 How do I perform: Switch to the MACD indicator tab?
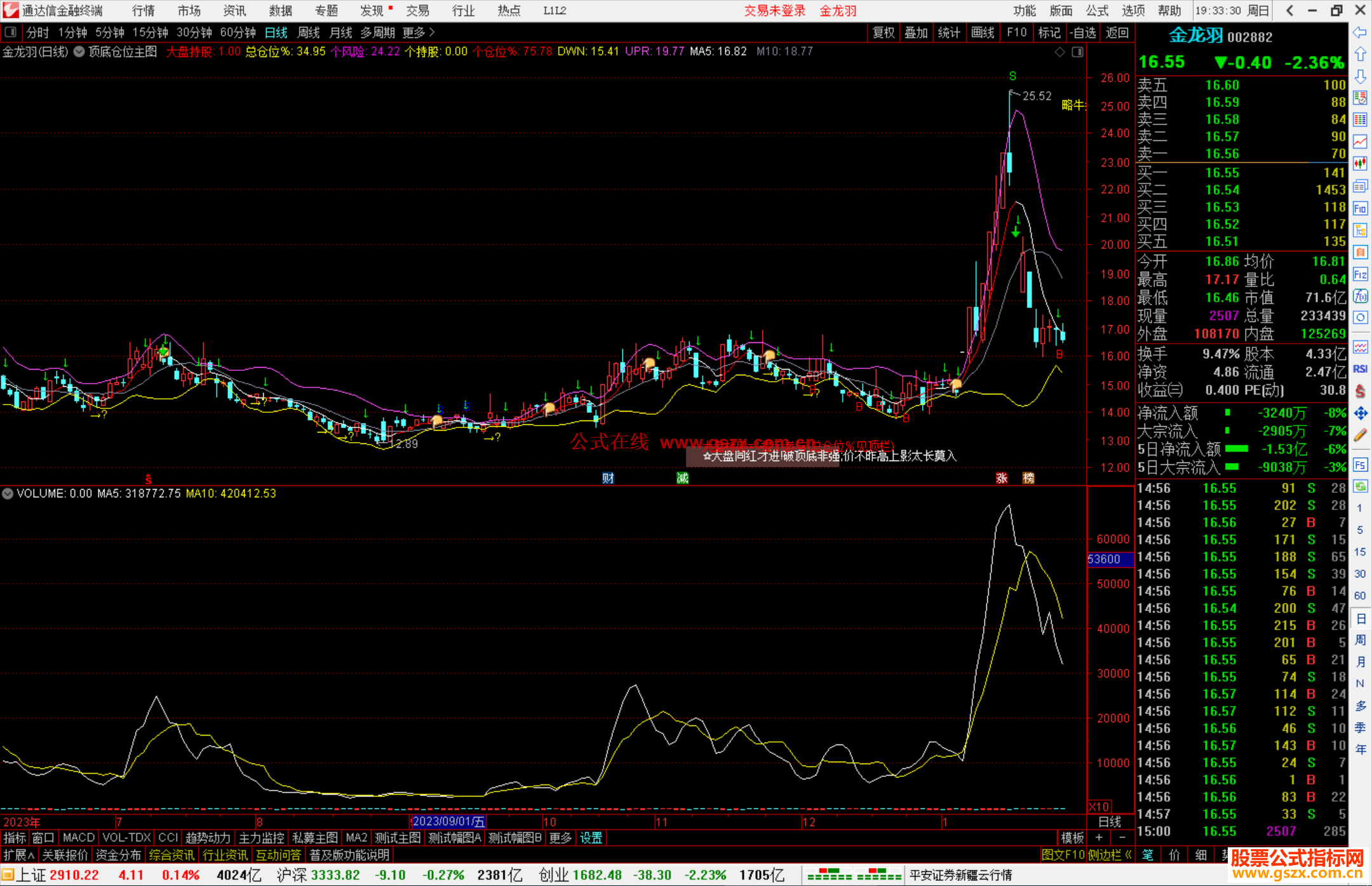78,838
